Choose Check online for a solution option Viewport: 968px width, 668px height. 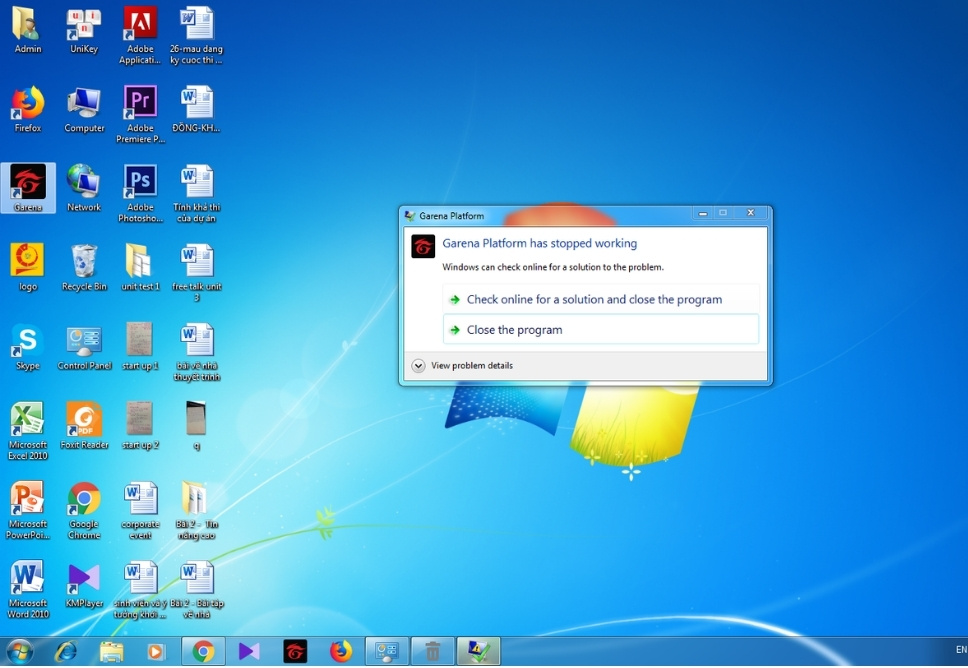point(601,299)
